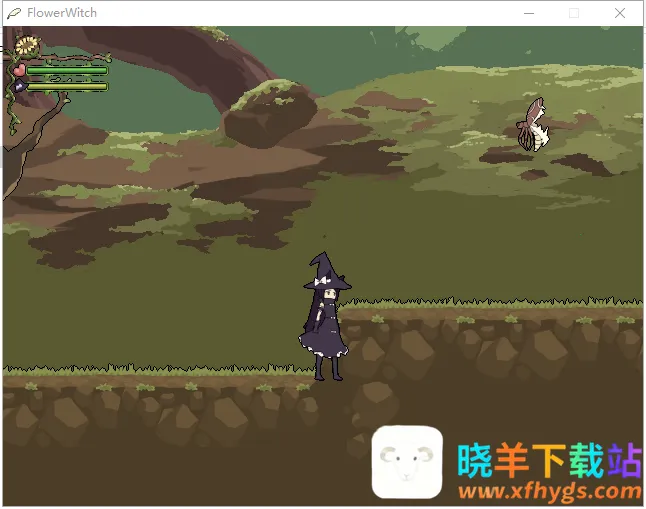Image resolution: width=646 pixels, height=509 pixels.
Task: Click the feather app icon in title bar
Action: click(x=14, y=13)
